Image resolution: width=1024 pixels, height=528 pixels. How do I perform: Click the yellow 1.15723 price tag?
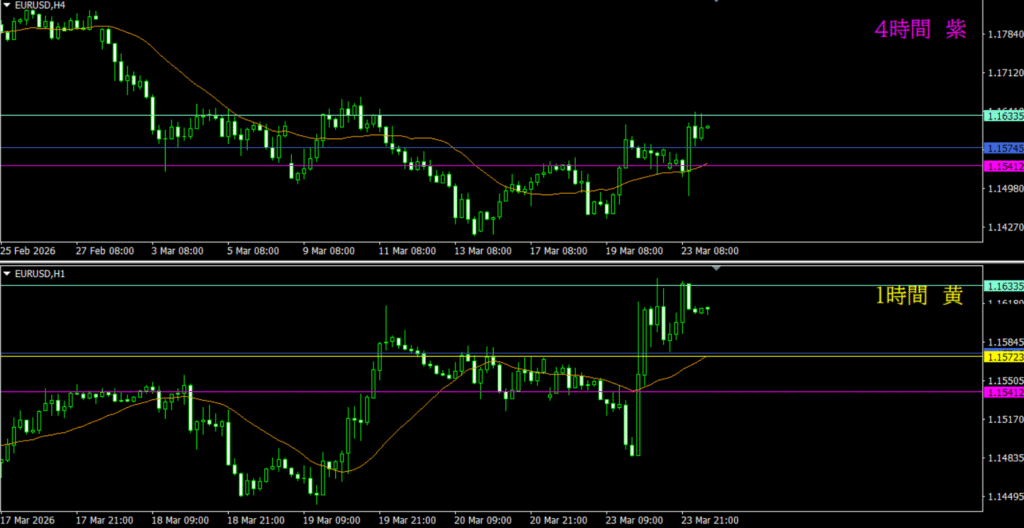tap(1003, 357)
